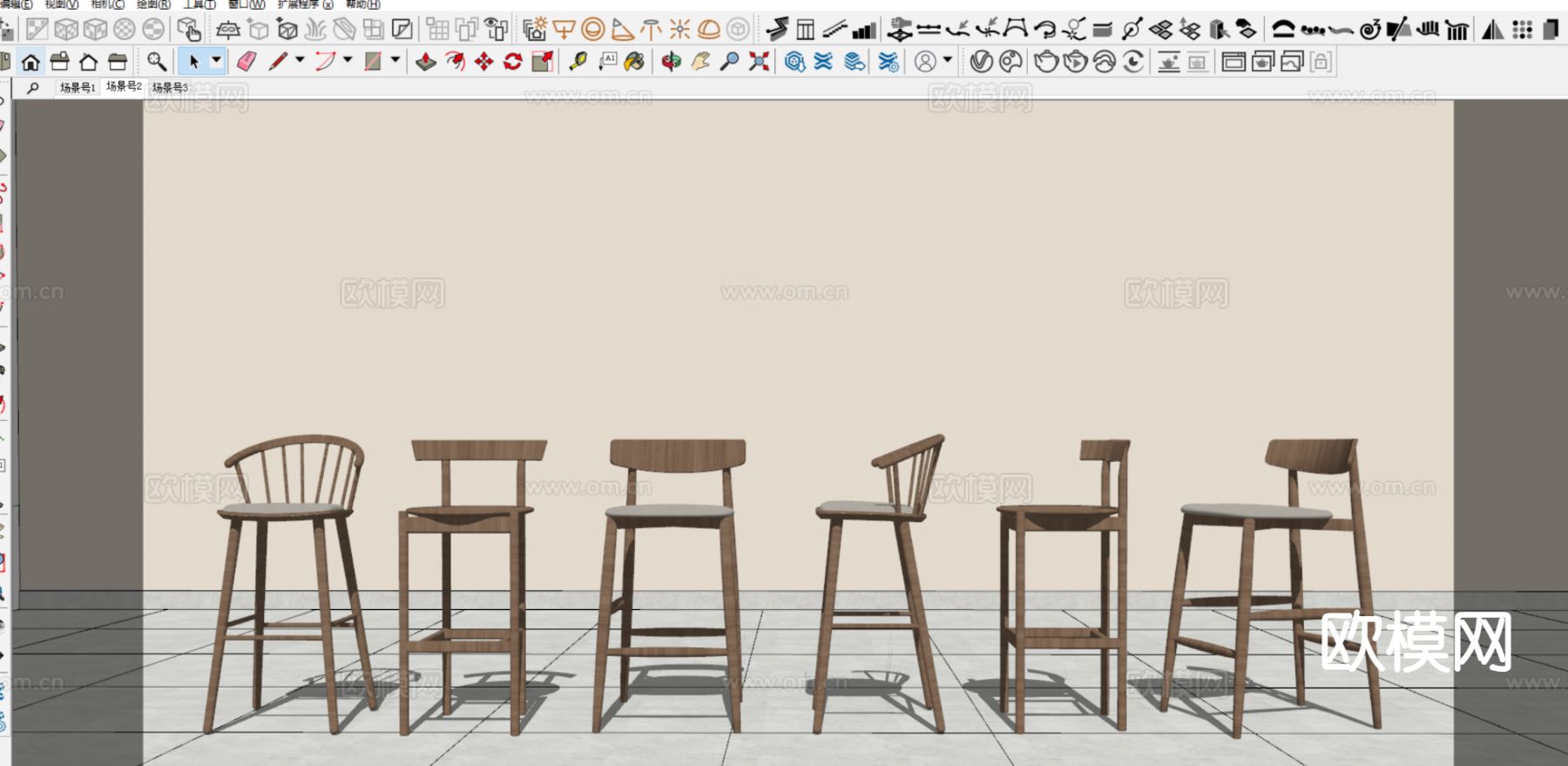The image size is (1568, 766).
Task: Select the leftmost spindle-back bar stool
Action: pos(291,582)
